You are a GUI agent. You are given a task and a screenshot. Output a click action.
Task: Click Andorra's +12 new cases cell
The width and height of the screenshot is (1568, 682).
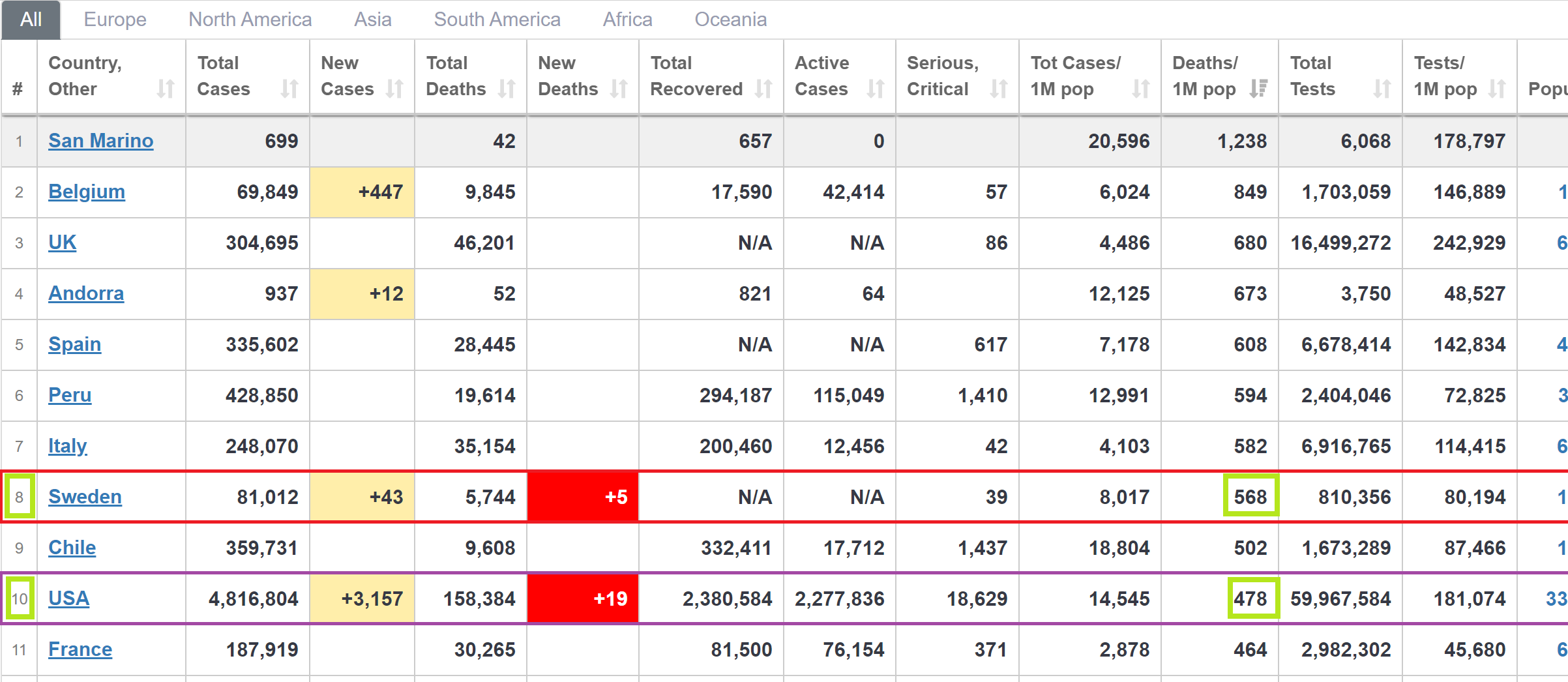click(362, 293)
